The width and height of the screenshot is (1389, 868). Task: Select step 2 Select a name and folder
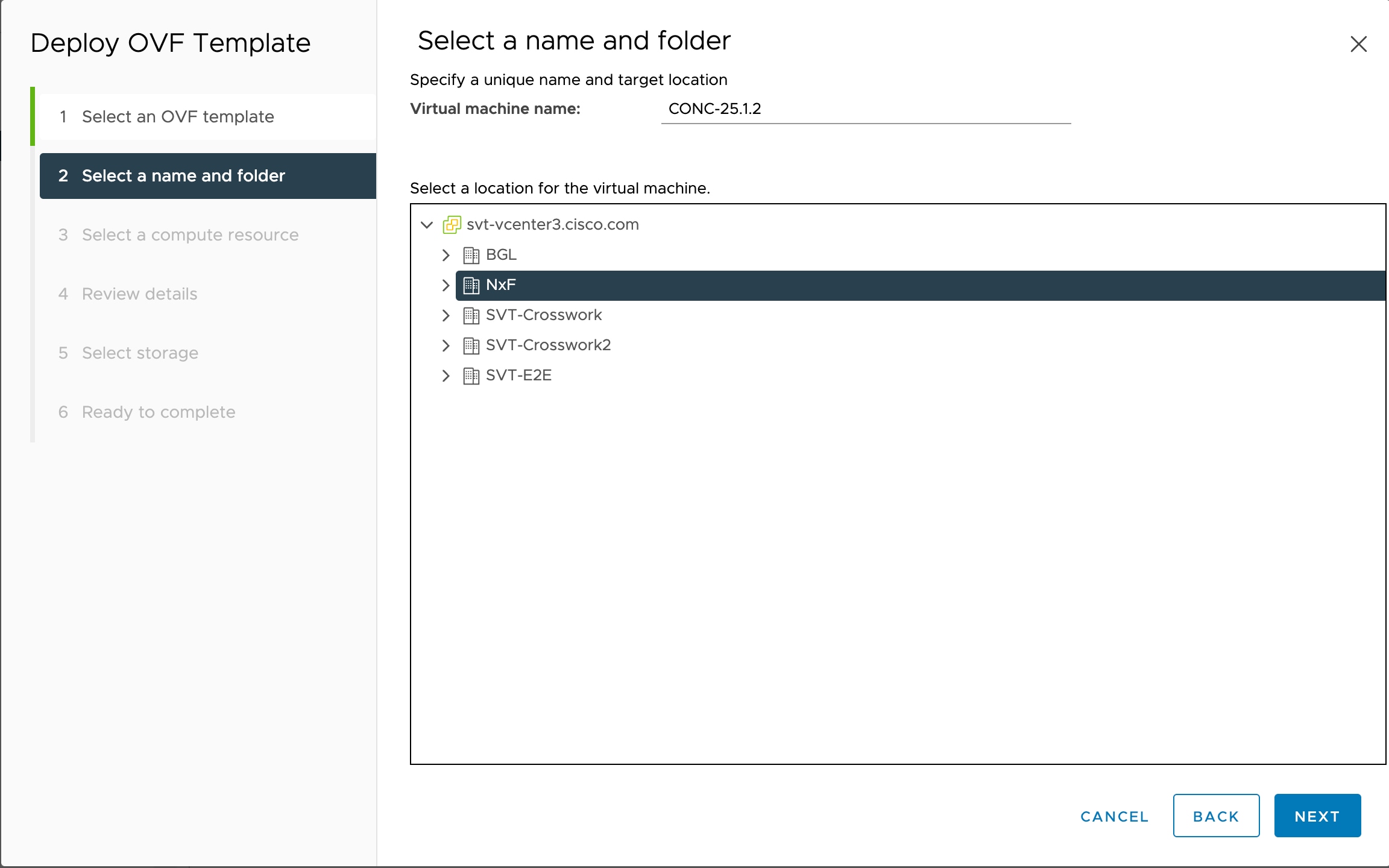(208, 176)
